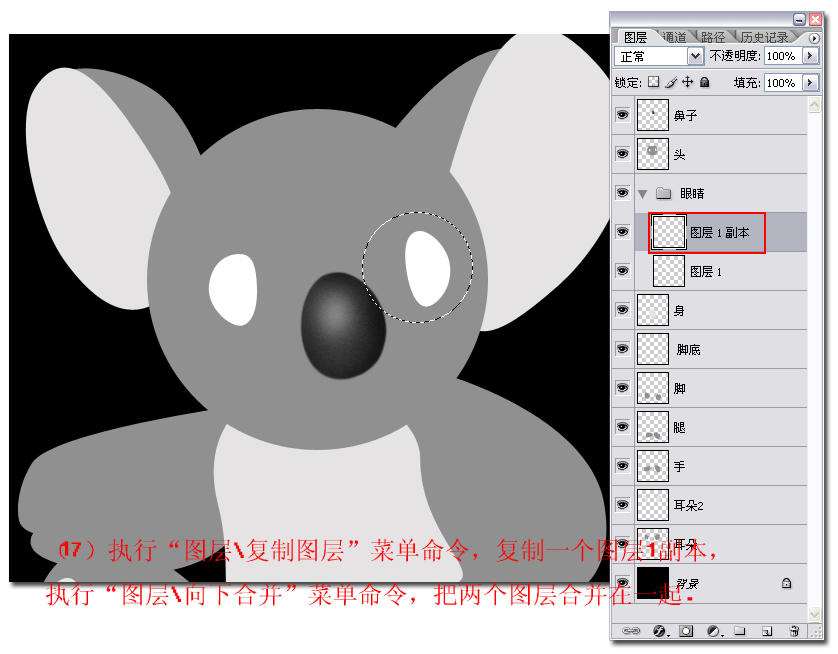
Task: Hide the 图层 1 layer
Action: tap(623, 270)
